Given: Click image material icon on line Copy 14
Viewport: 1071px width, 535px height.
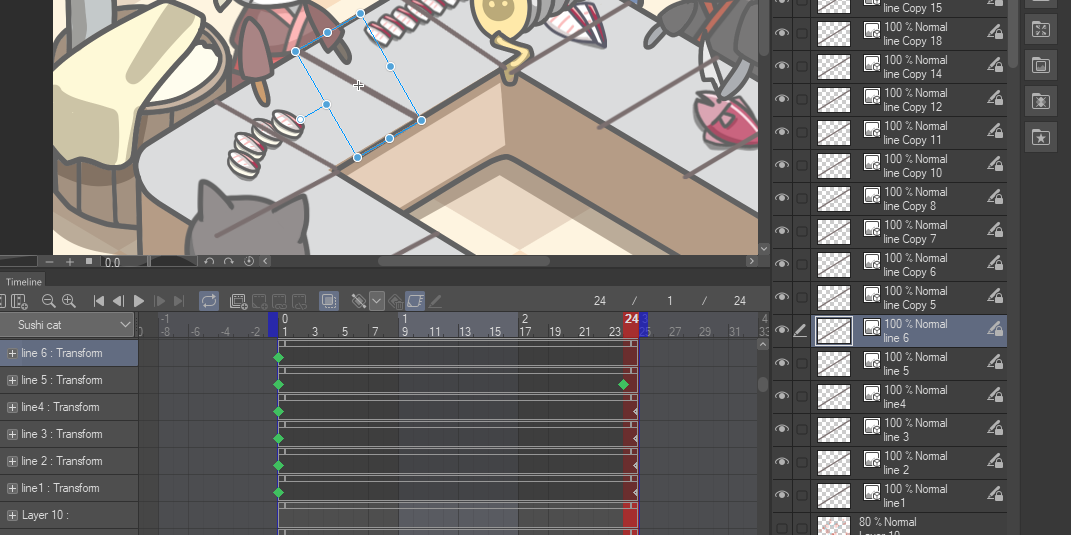Looking at the screenshot, I should pos(872,63).
